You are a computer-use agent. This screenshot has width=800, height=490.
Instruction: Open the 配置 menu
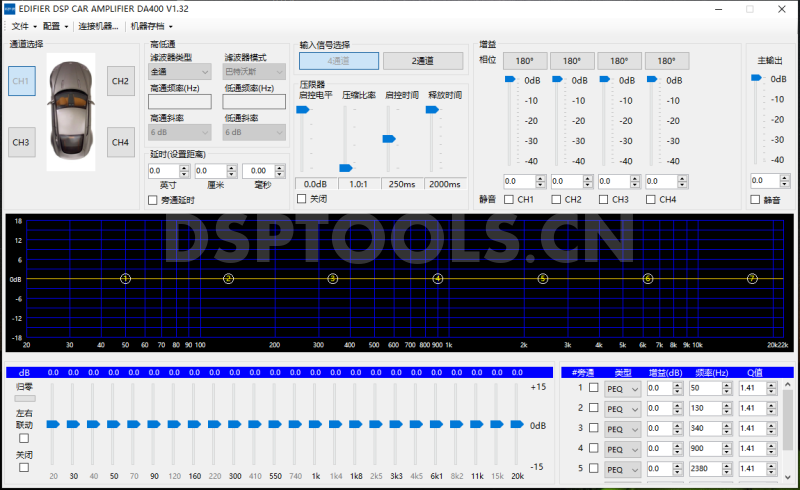55,26
